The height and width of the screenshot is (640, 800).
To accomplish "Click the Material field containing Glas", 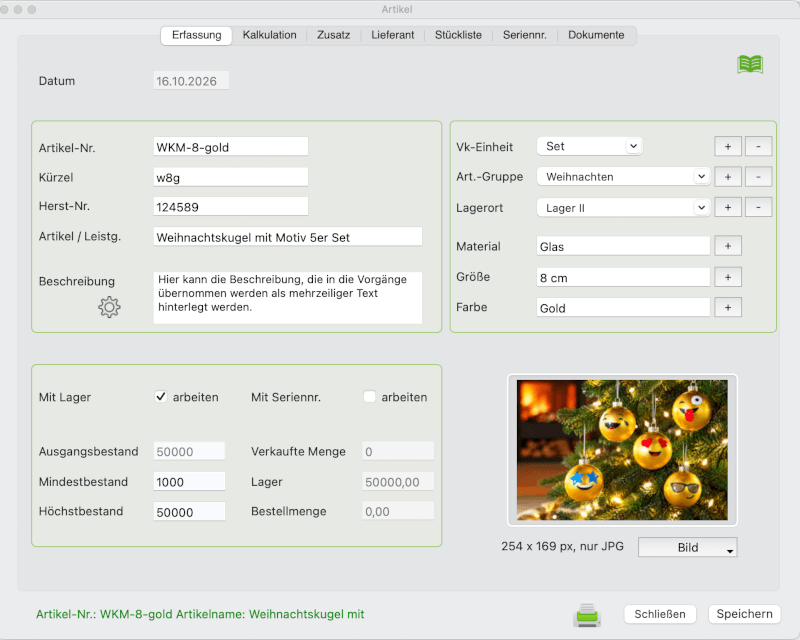I will click(623, 247).
